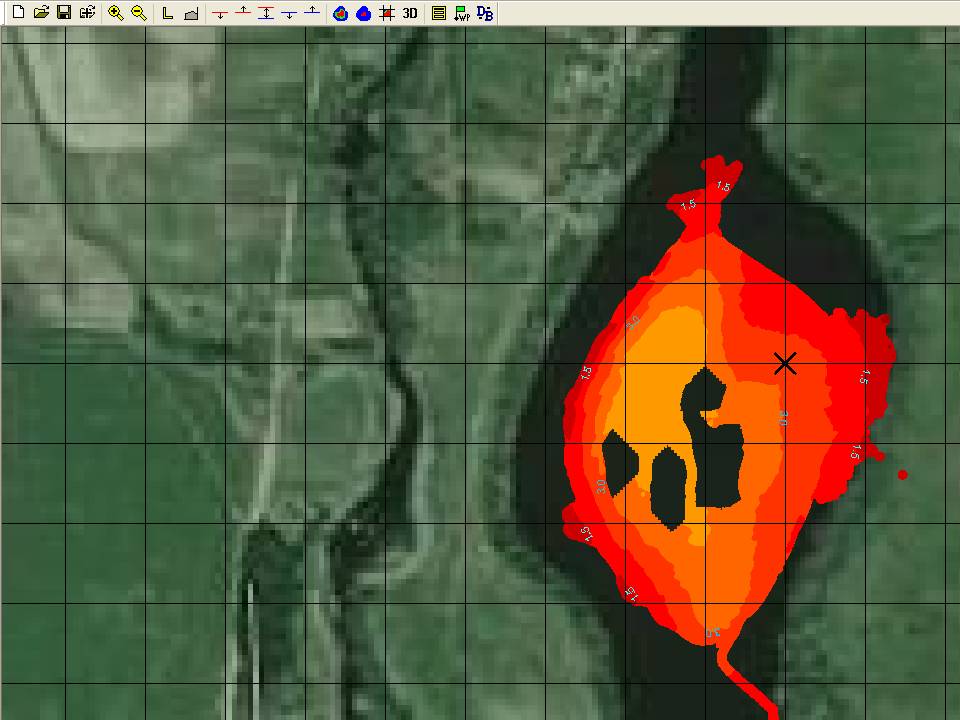Zoom in with the plus magnifier
Image resolution: width=960 pixels, height=720 pixels.
tap(116, 13)
